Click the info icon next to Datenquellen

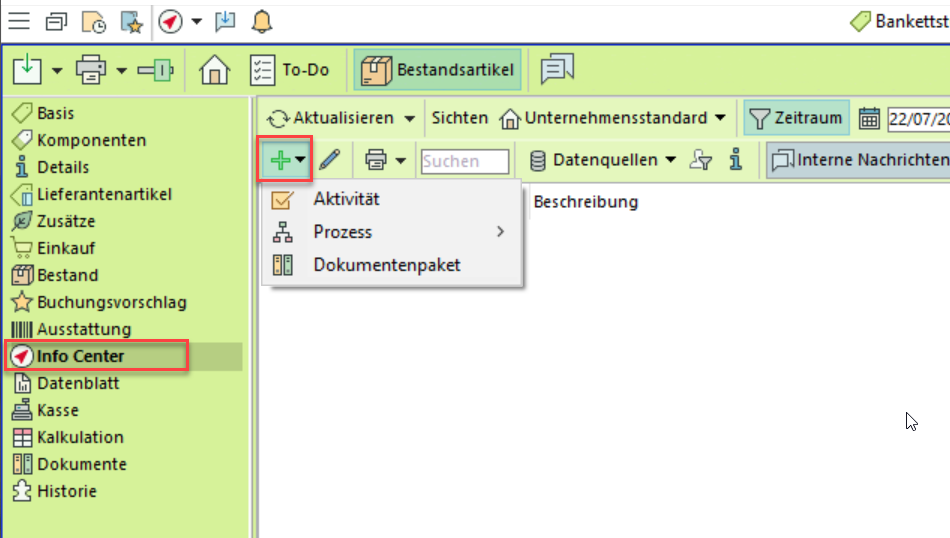pos(736,160)
